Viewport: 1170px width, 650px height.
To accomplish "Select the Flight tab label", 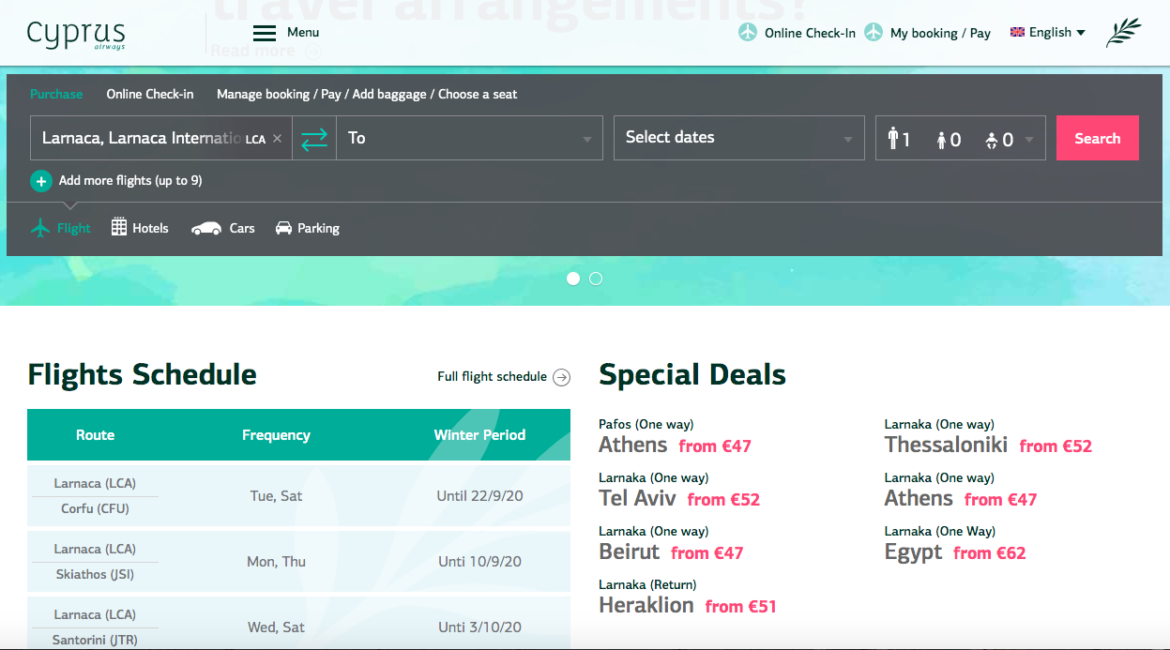I will click(x=73, y=228).
